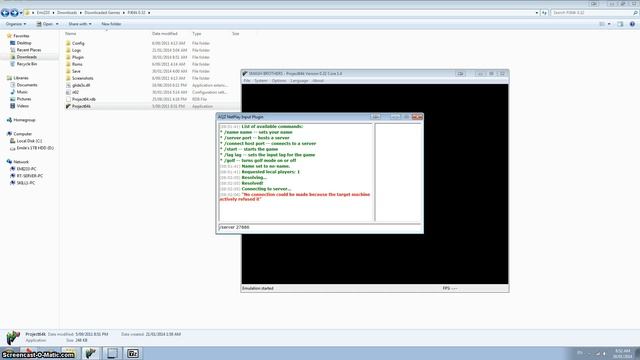Click the Size column header
The width and height of the screenshot is (640, 360).
(236, 33)
